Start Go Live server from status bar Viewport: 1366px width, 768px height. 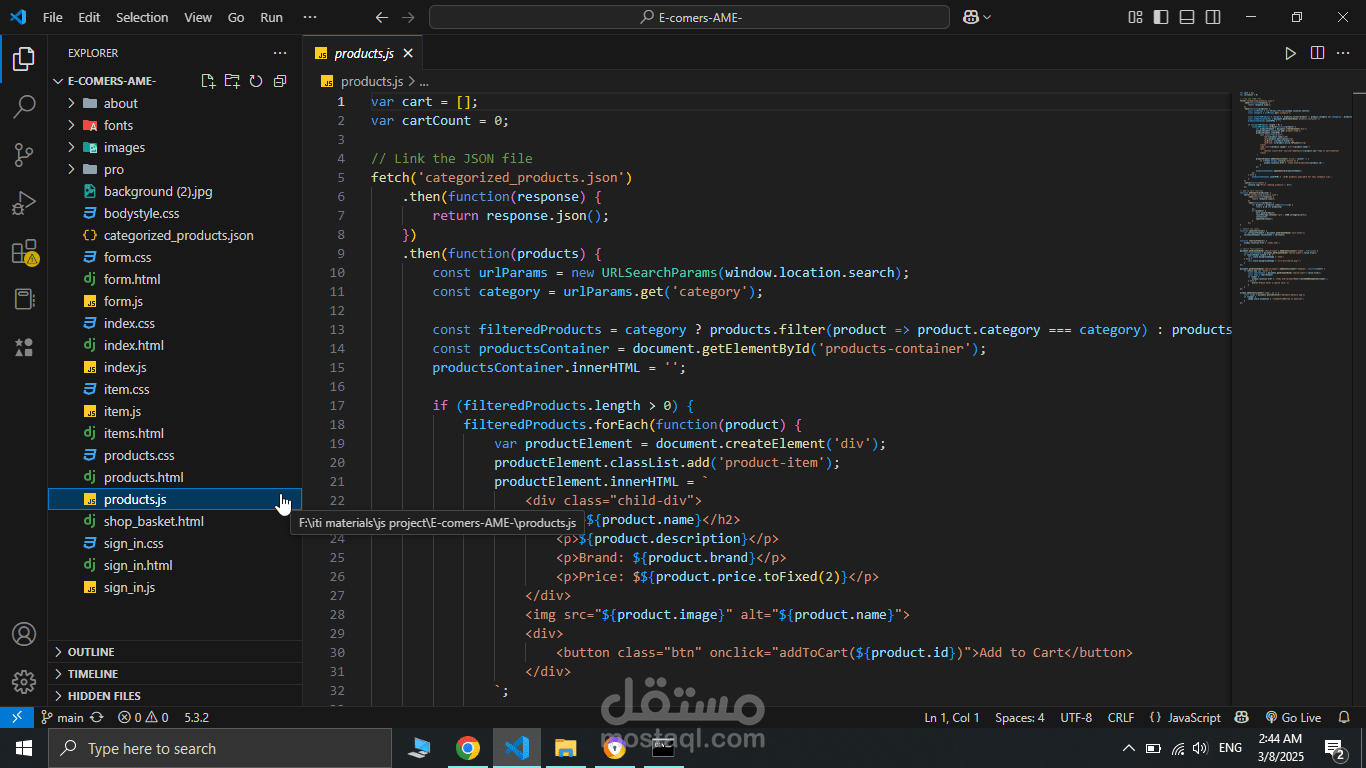[x=1293, y=717]
